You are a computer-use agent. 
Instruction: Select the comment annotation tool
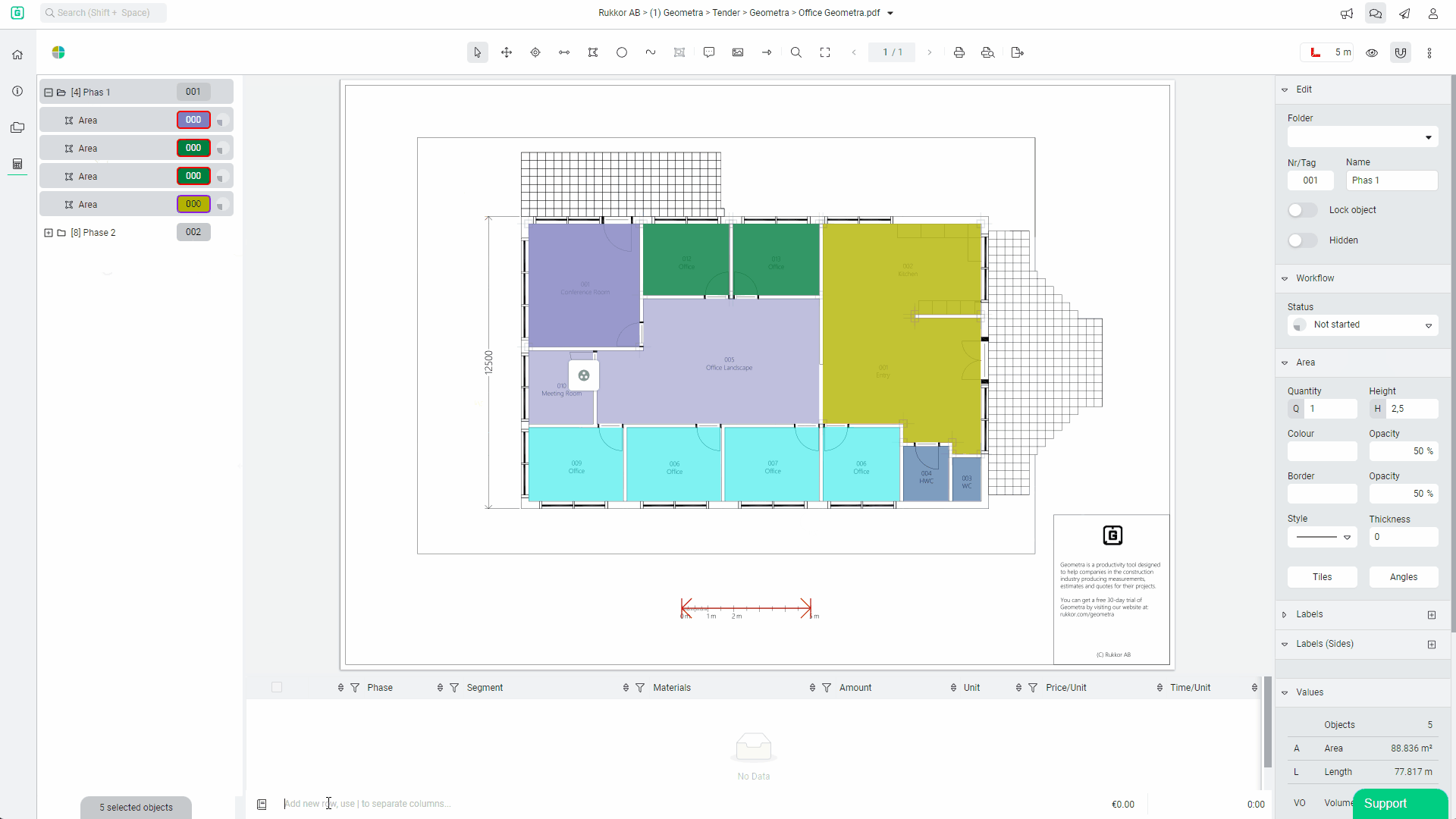pos(709,52)
